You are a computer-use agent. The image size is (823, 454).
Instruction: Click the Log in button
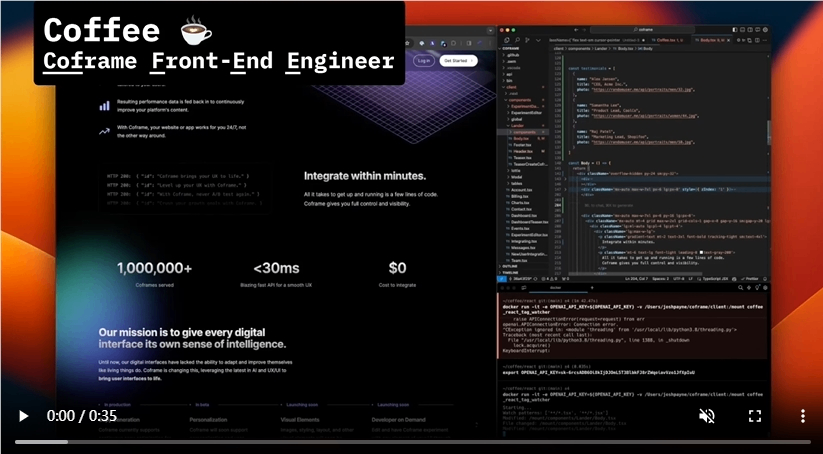coord(424,61)
